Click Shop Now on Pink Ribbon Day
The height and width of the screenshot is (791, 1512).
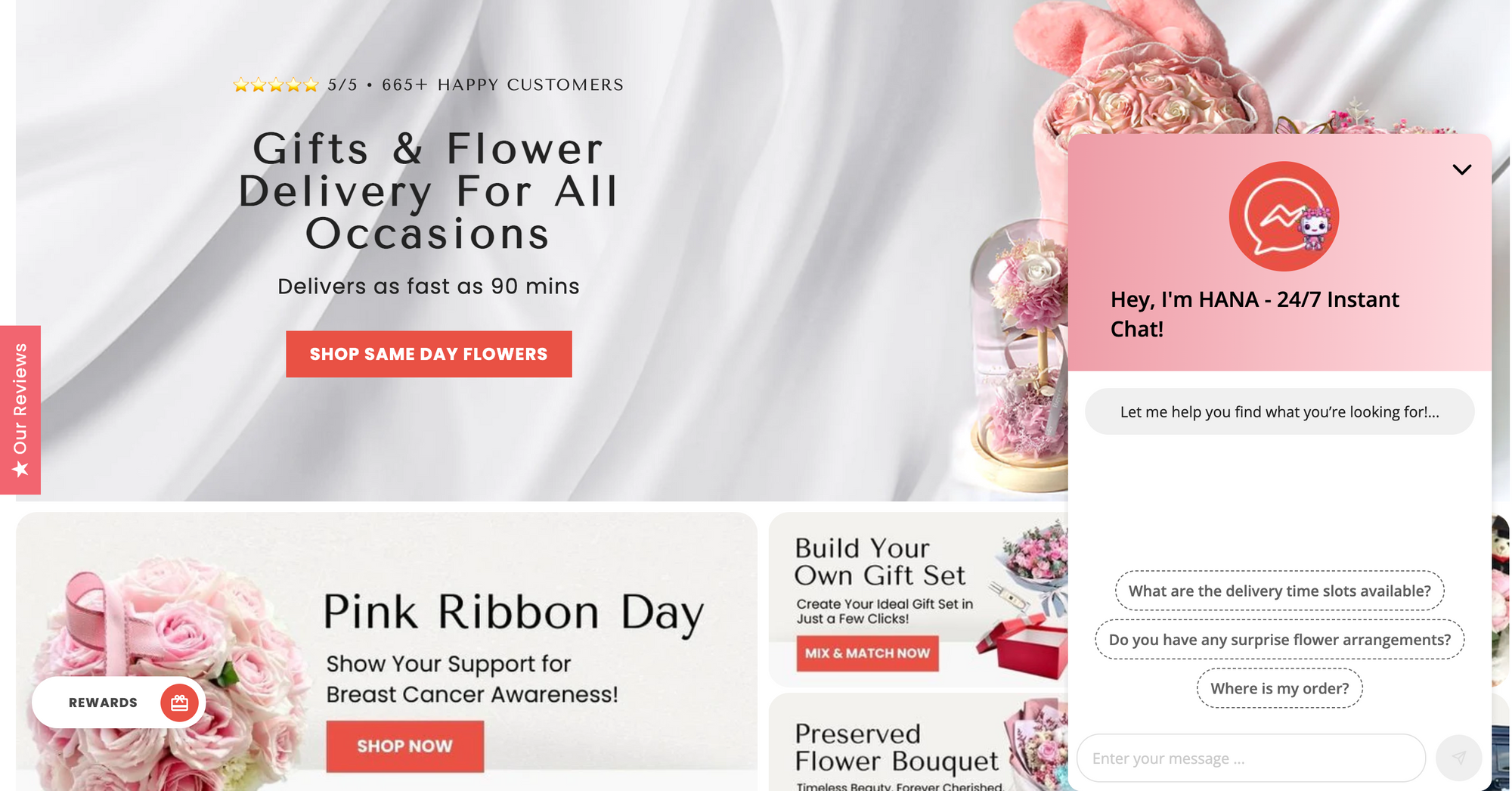click(404, 746)
